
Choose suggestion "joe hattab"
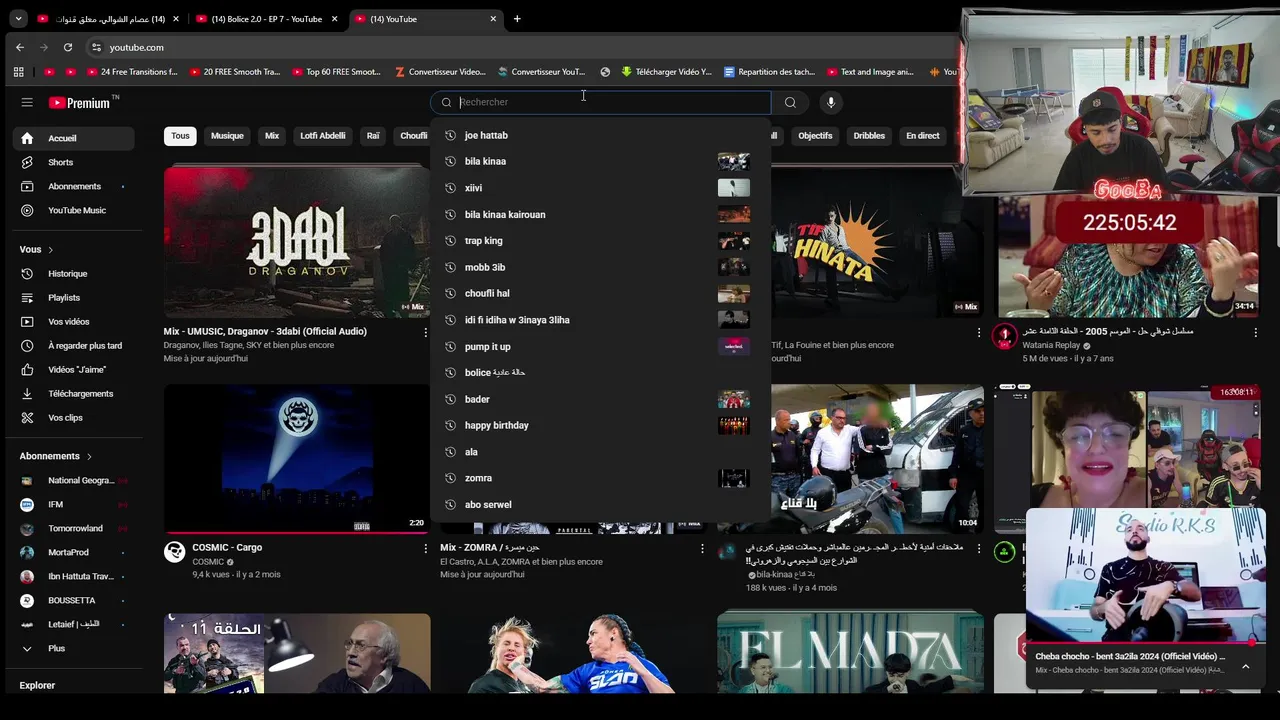point(600,135)
